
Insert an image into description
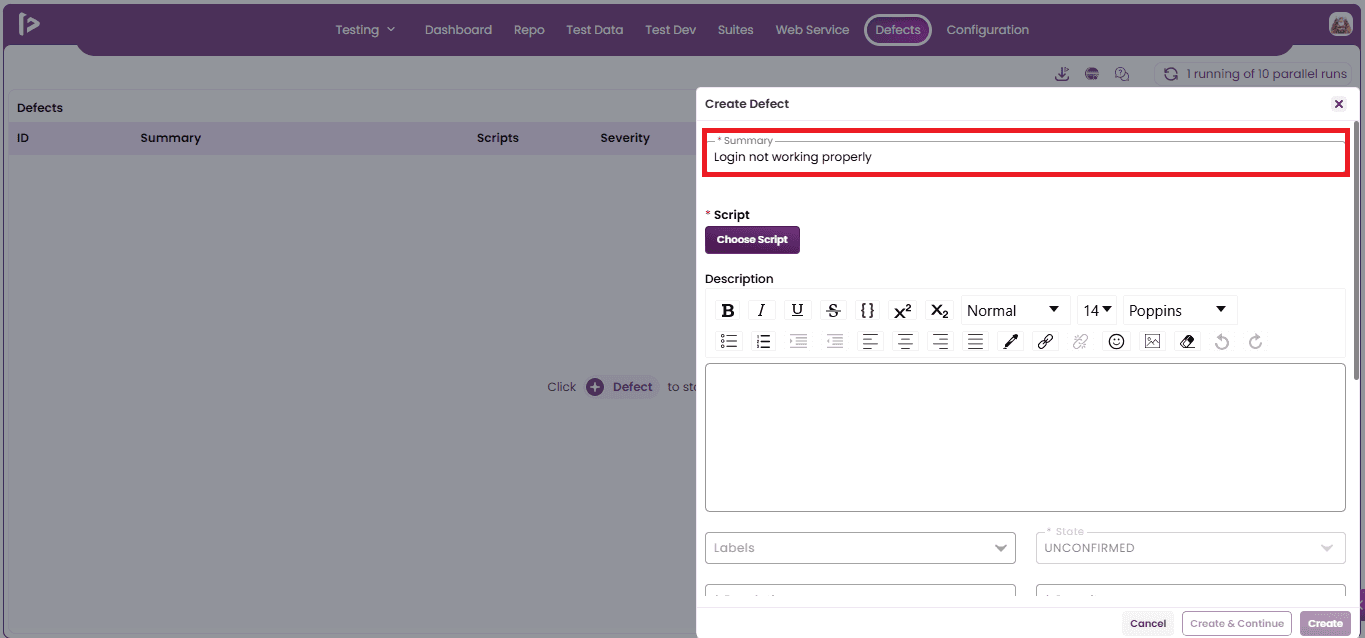[x=1153, y=342]
